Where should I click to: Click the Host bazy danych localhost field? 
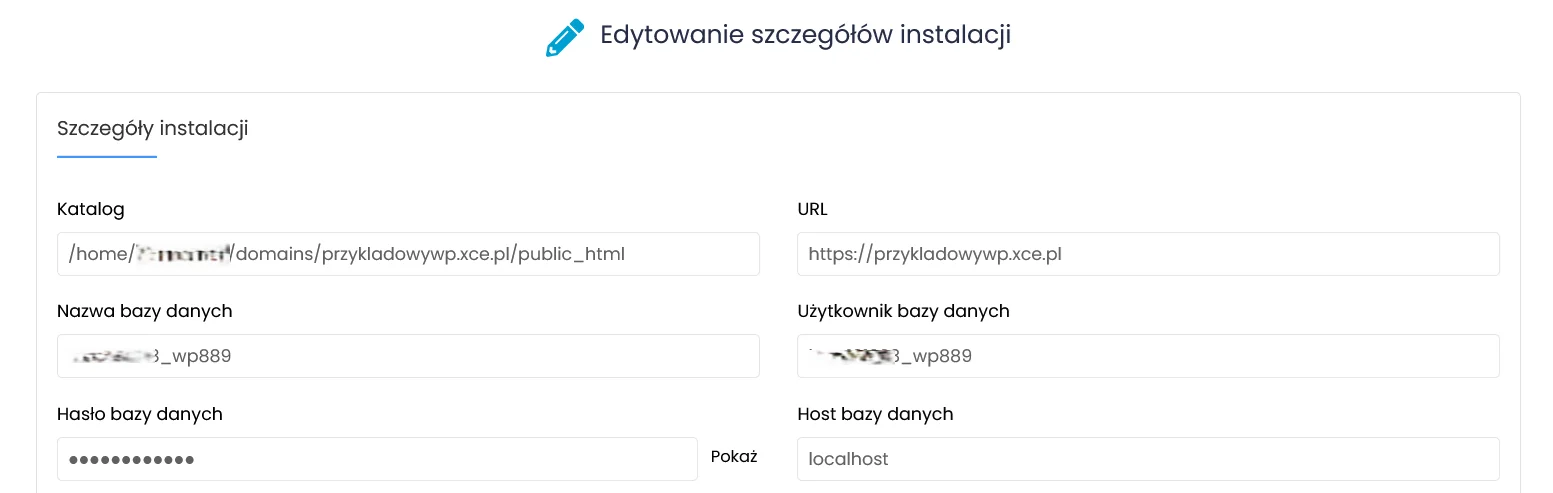[x=1147, y=459]
